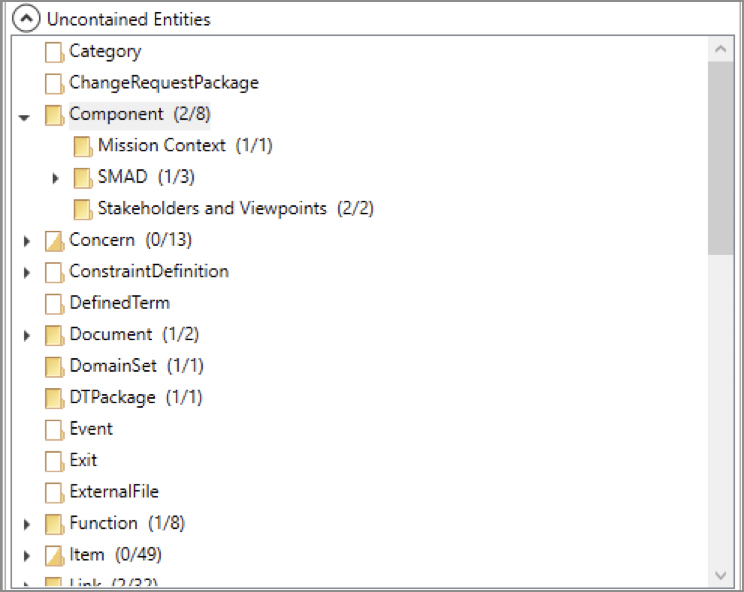Click the Event entity icon
The image size is (744, 592).
[54, 430]
